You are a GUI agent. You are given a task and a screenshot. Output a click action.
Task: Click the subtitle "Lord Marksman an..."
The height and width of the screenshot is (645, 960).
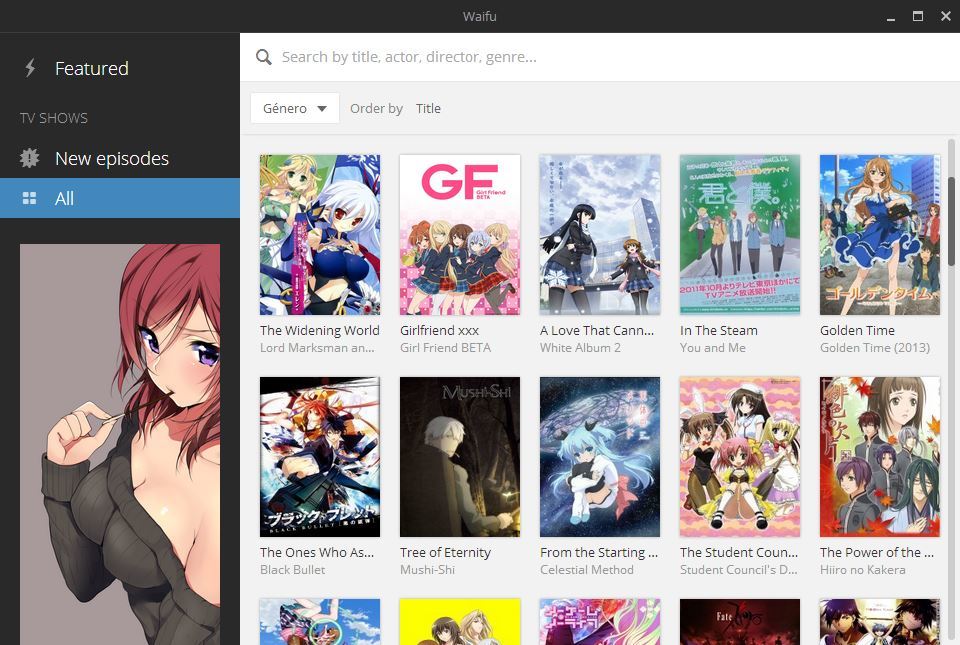point(317,348)
